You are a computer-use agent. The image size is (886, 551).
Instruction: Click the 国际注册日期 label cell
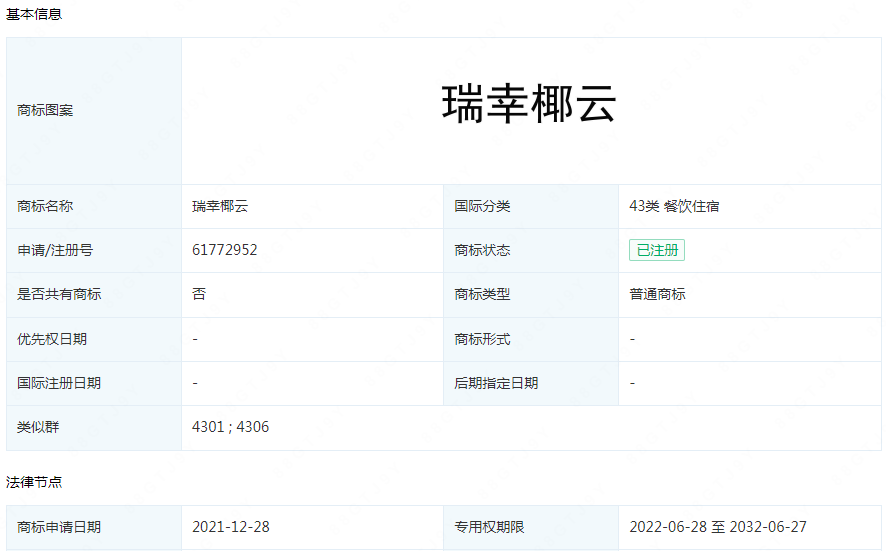[x=94, y=383]
